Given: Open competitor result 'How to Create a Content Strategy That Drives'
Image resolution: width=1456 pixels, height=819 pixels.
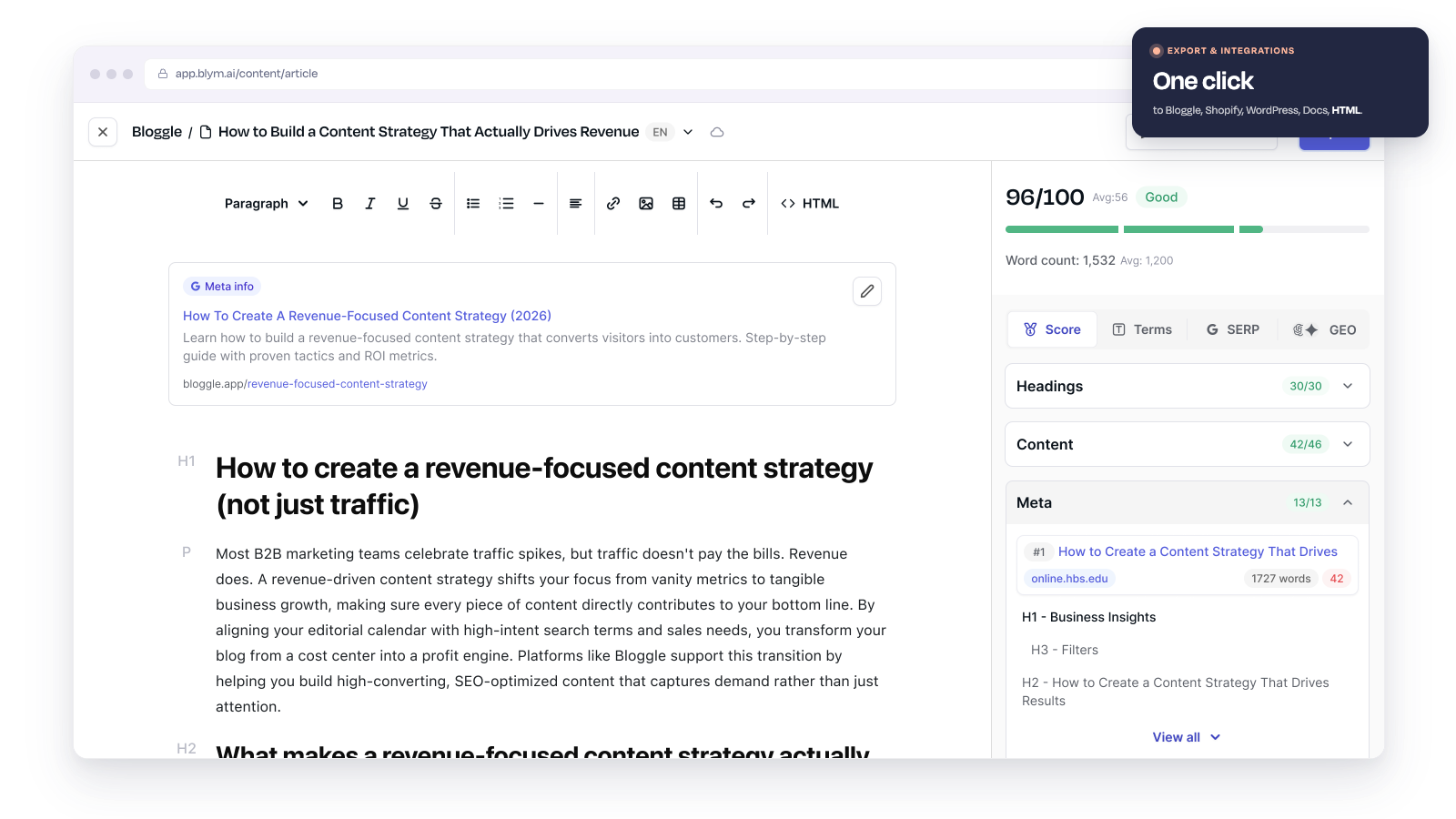Looking at the screenshot, I should (1198, 551).
